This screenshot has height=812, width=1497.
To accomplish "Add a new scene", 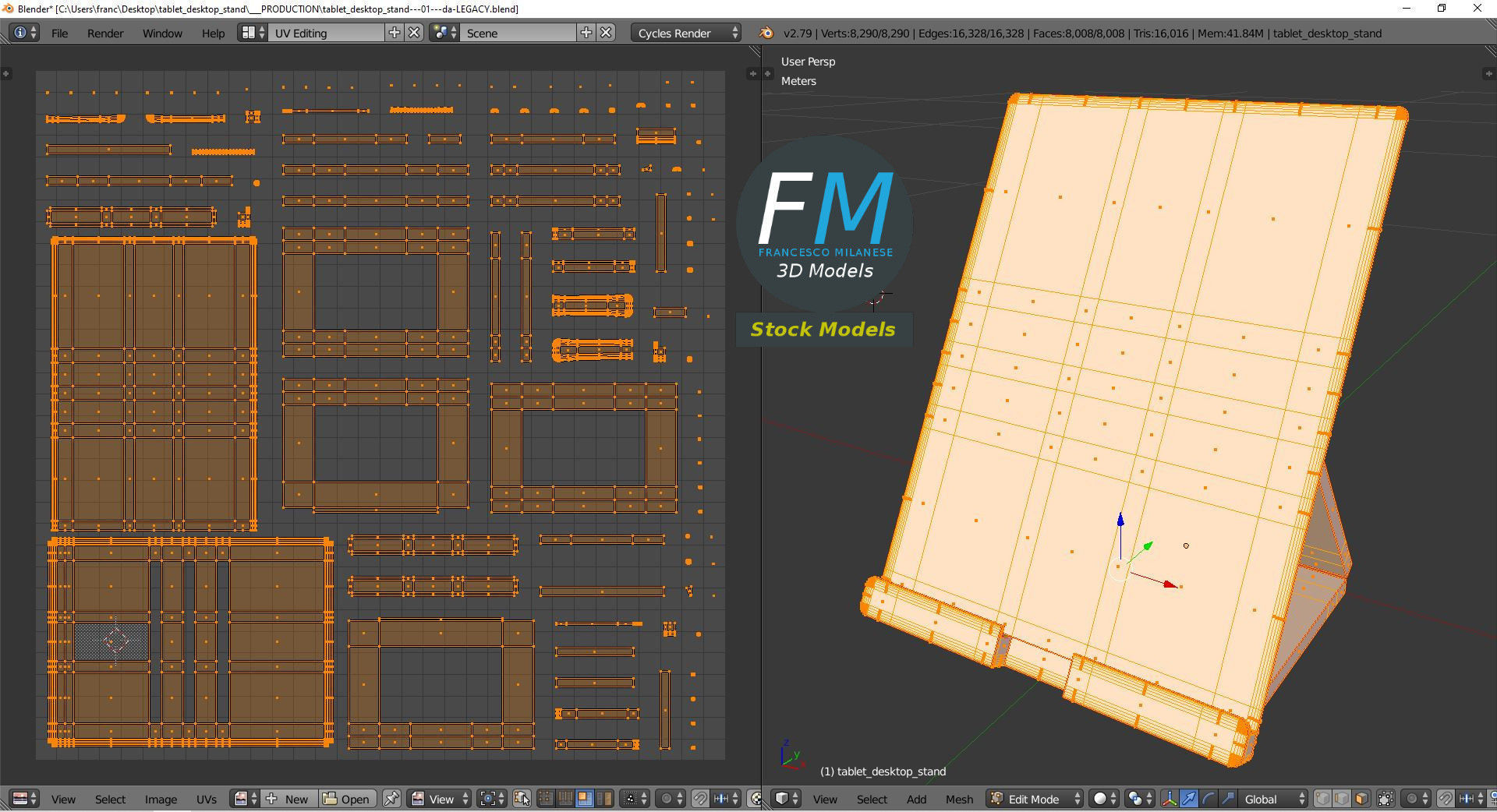I will pyautogui.click(x=586, y=33).
